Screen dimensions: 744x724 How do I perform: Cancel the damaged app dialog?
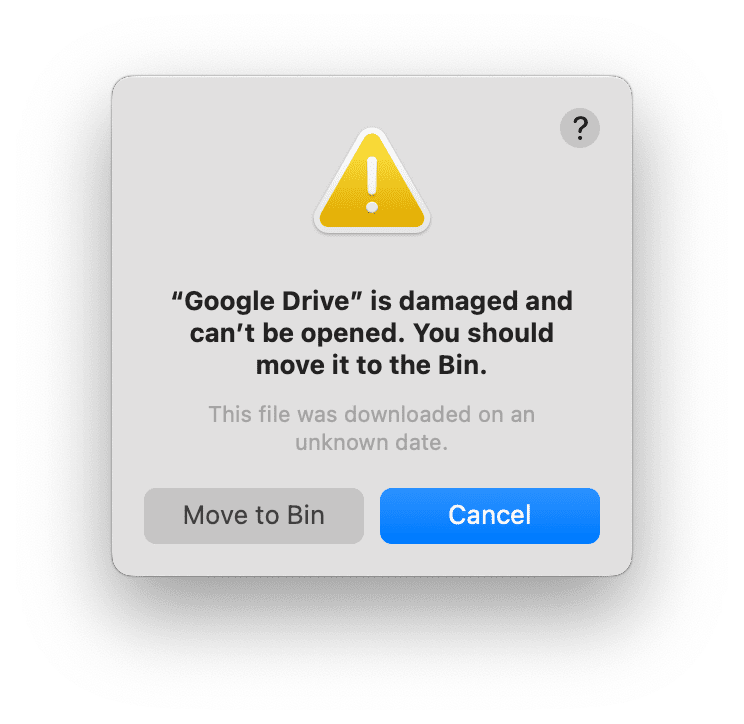click(x=490, y=516)
